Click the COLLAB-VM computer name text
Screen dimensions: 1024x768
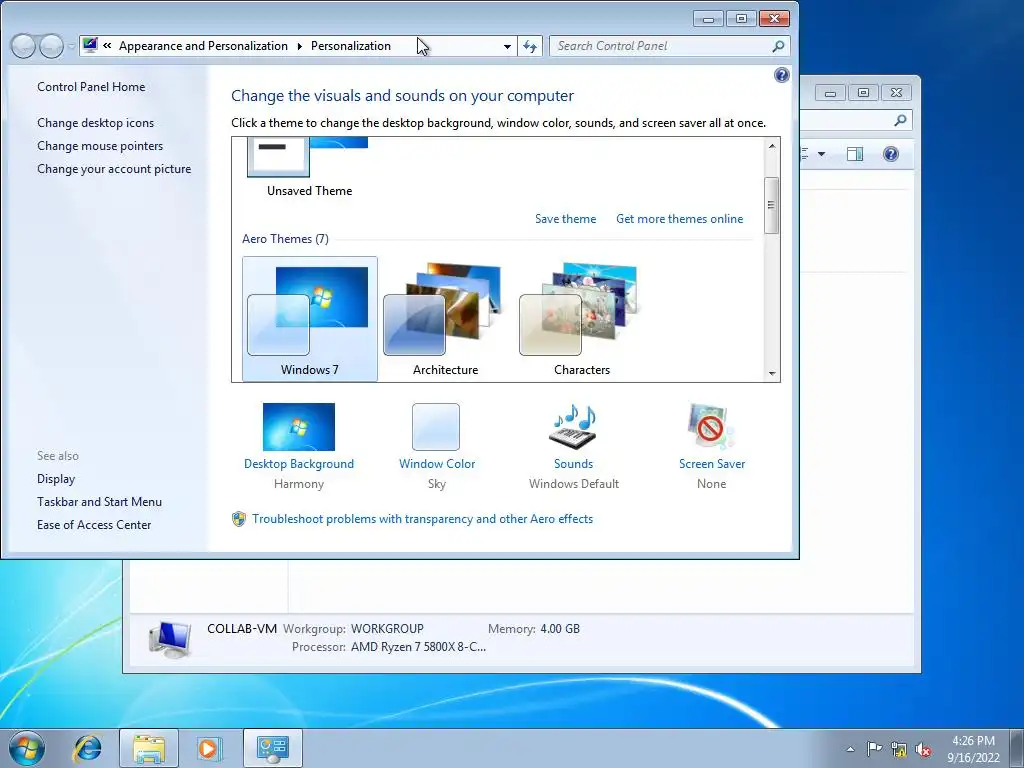242,628
